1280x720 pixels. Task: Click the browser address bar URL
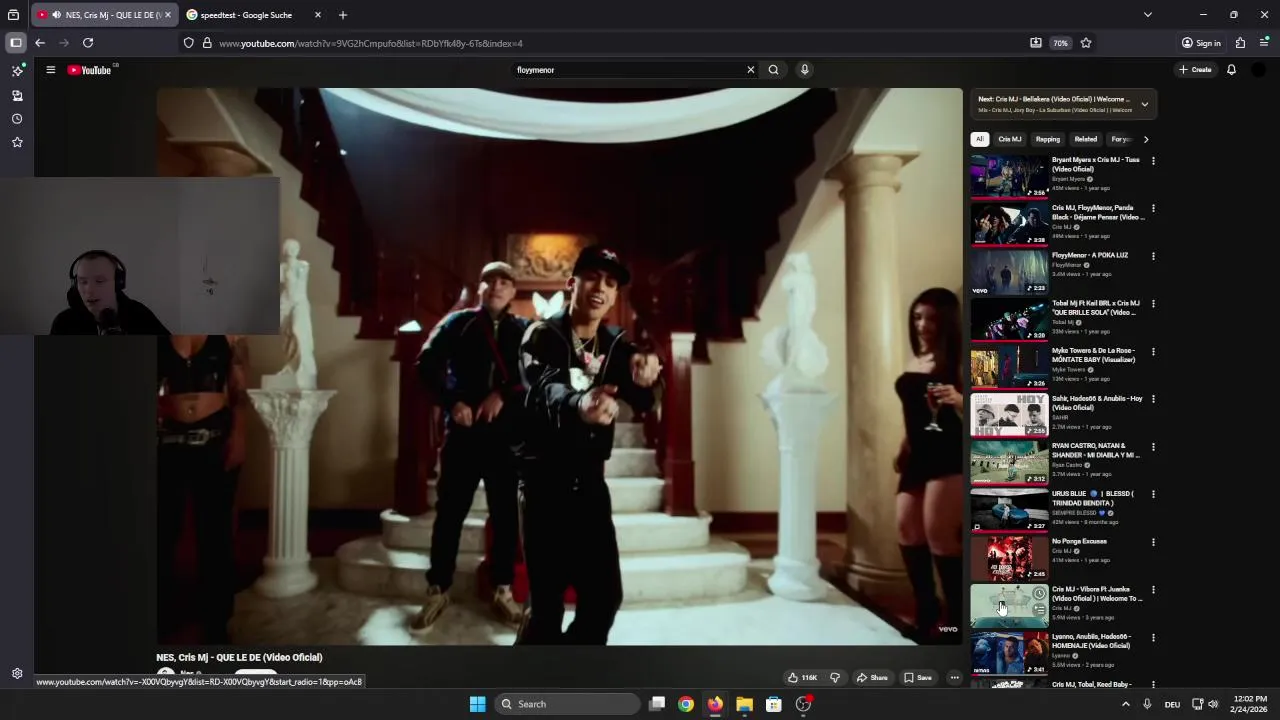click(371, 43)
